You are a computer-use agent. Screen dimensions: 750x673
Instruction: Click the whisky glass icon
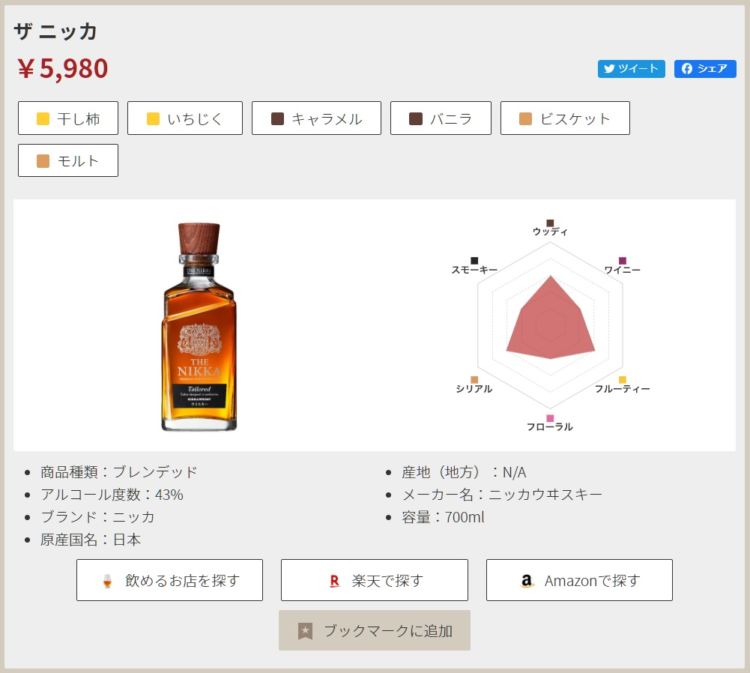[x=107, y=581]
